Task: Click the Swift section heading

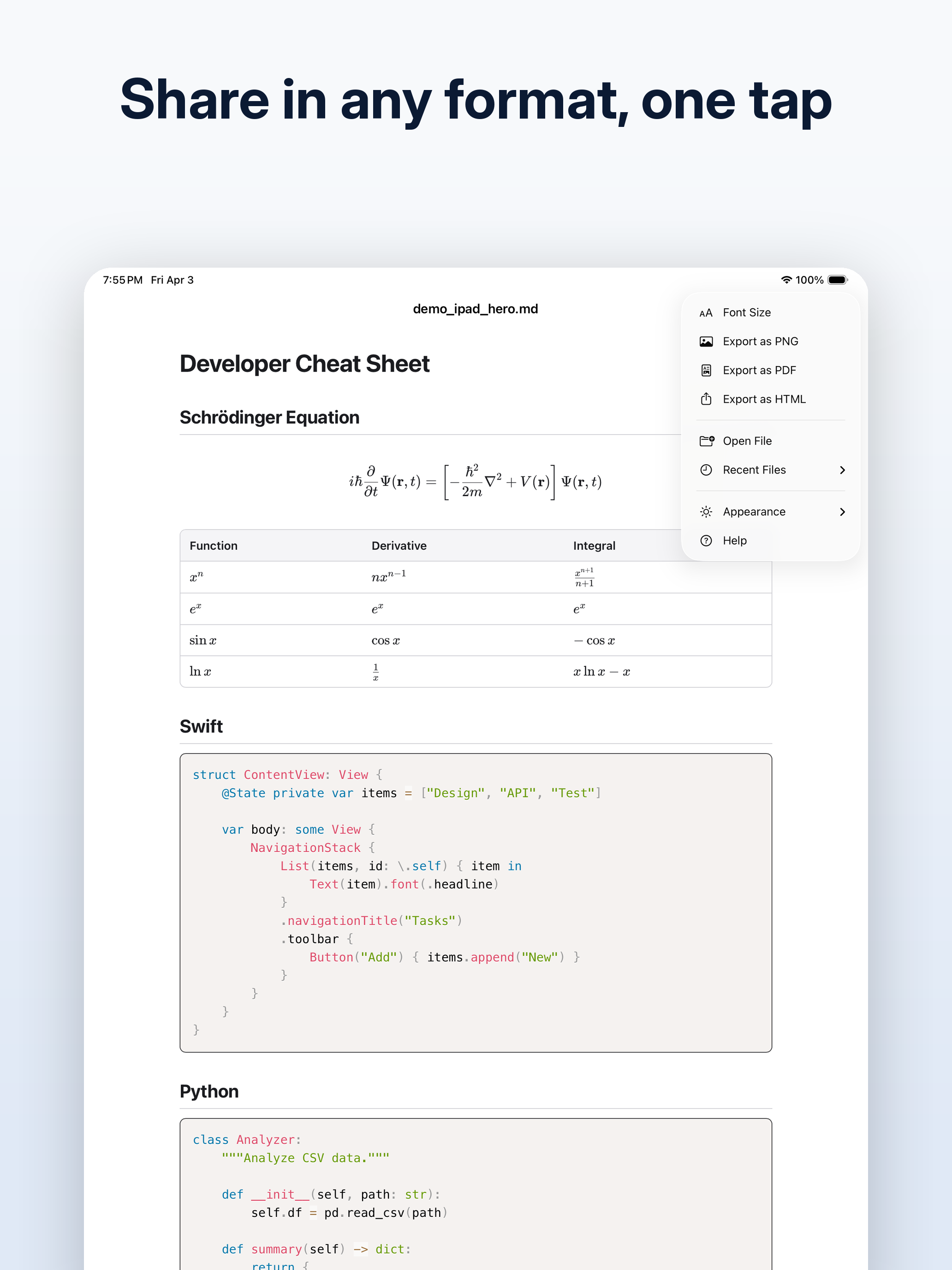Action: 201,726
